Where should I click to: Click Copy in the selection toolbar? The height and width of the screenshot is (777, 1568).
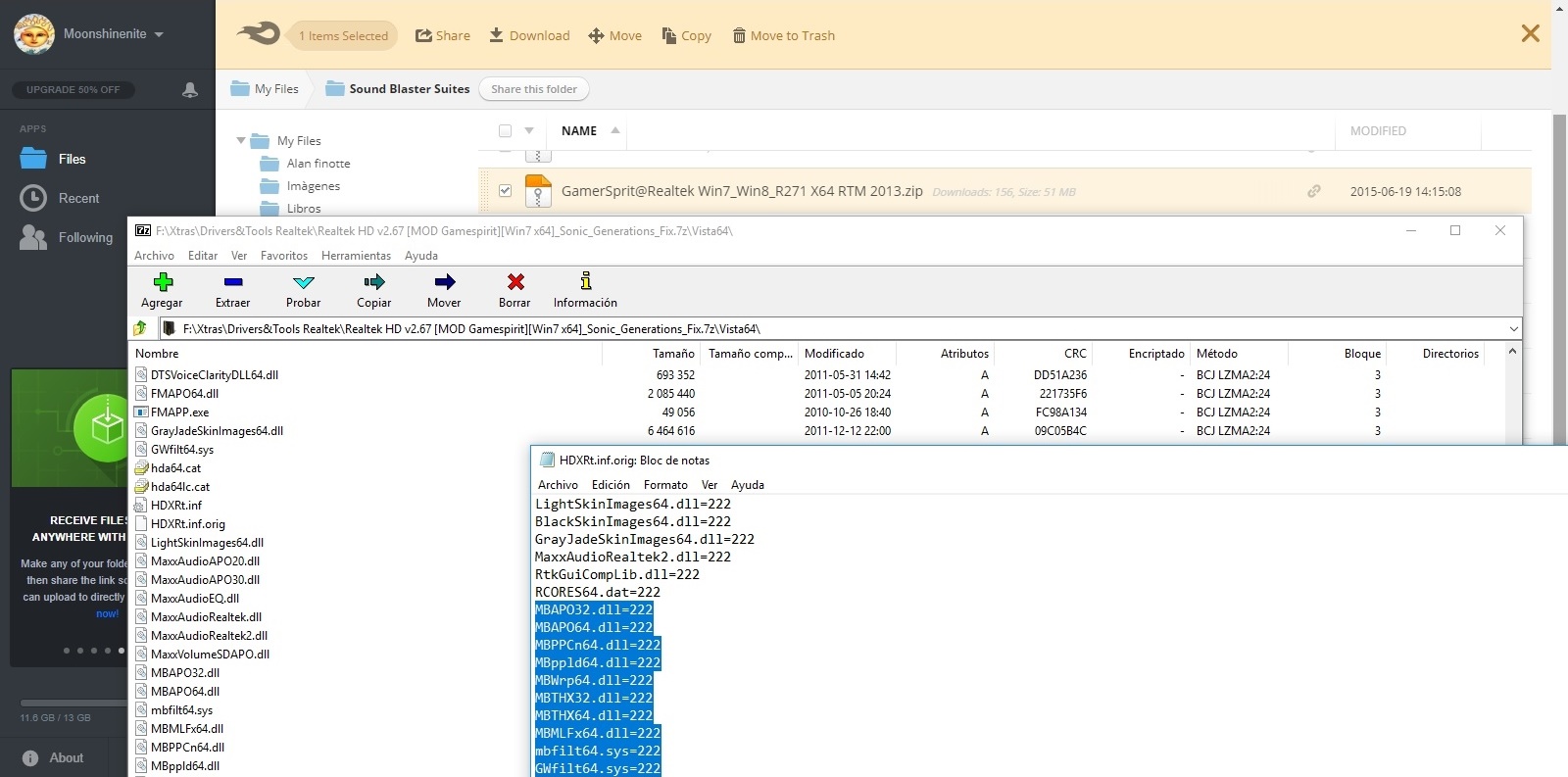click(x=686, y=36)
